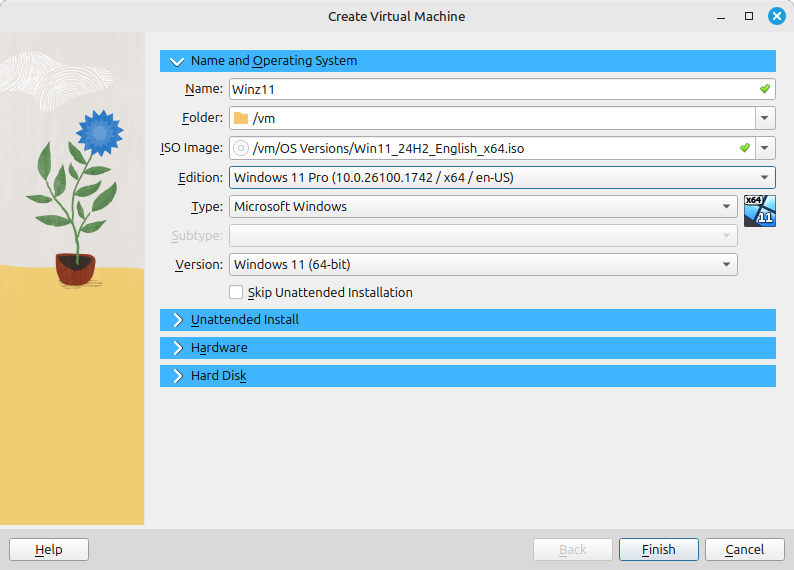Image resolution: width=794 pixels, height=570 pixels.
Task: Enable Skip Unattended Installation checkbox
Action: 236,293
